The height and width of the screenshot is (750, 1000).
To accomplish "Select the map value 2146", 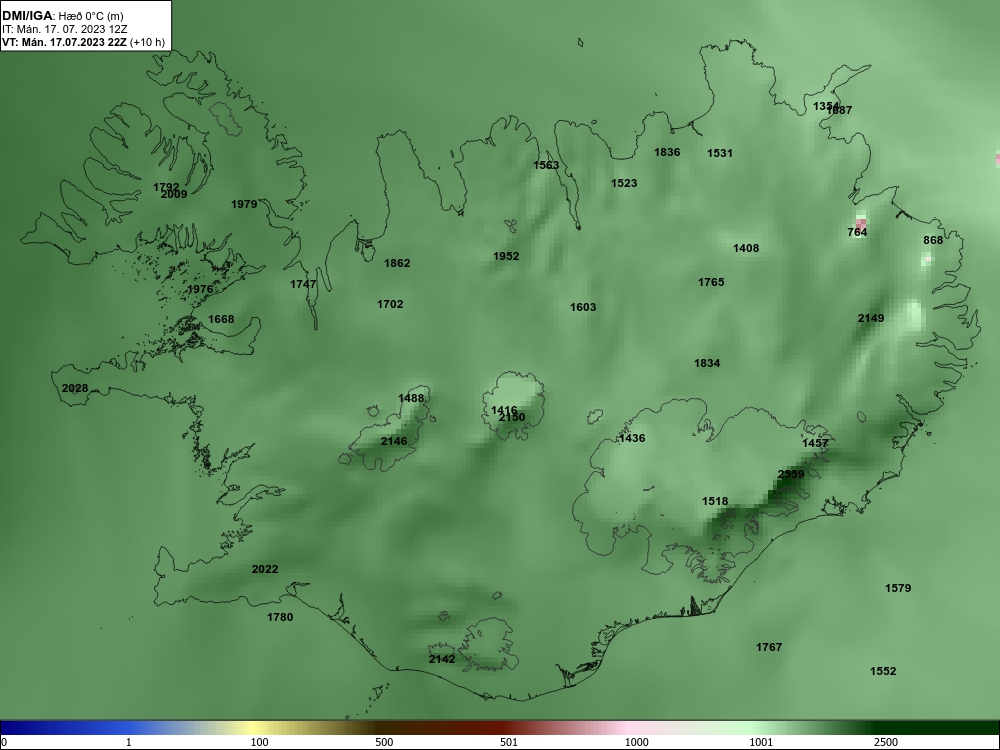I will click(x=394, y=441).
